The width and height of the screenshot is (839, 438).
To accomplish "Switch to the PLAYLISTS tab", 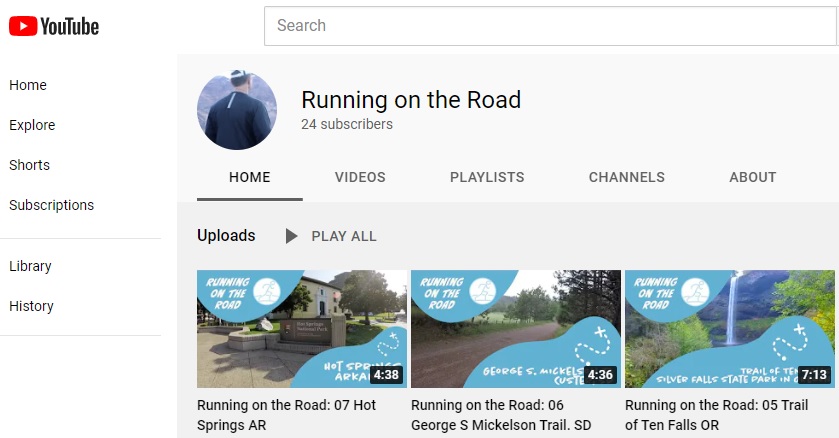I will (487, 177).
